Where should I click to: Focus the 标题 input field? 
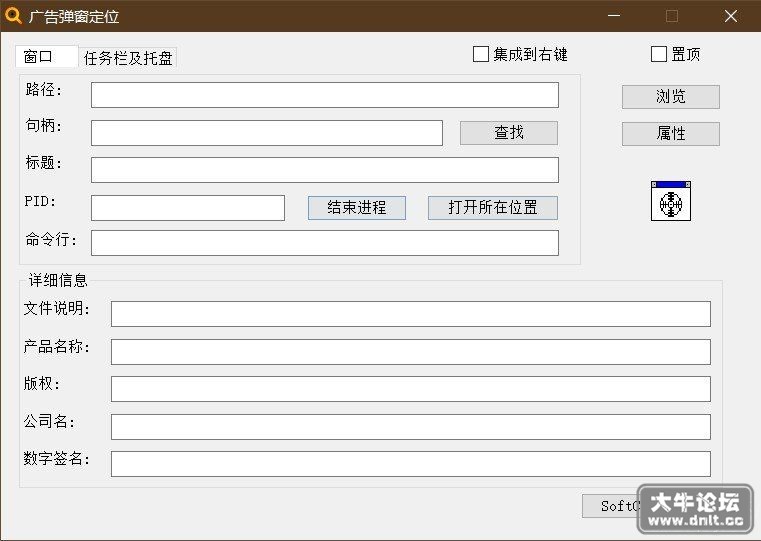[x=325, y=170]
